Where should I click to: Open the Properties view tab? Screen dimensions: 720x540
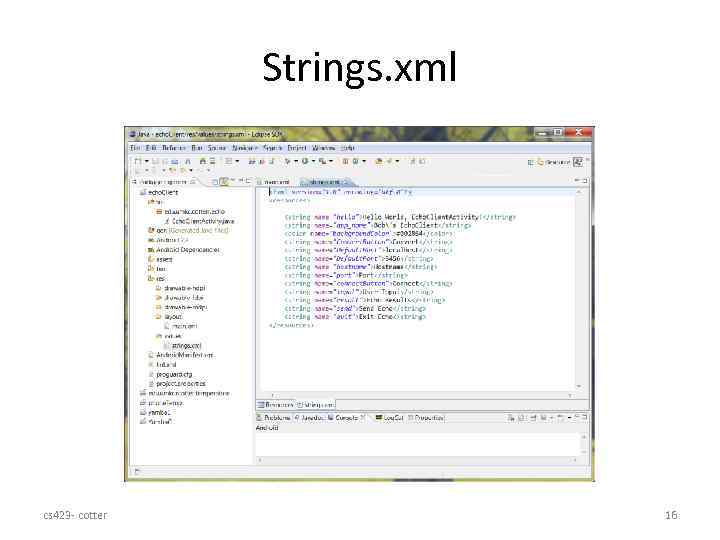(x=426, y=418)
